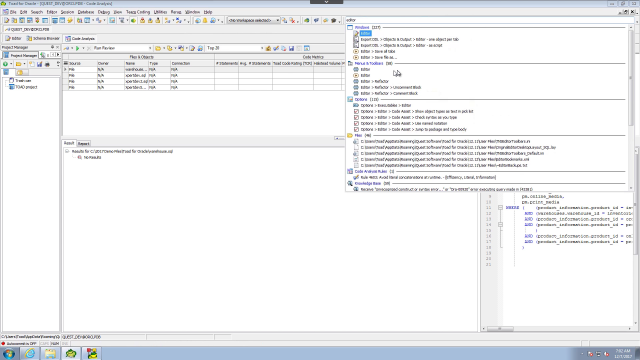Open the Help menu
This screenshot has width=640, height=360.
click(x=208, y=12)
